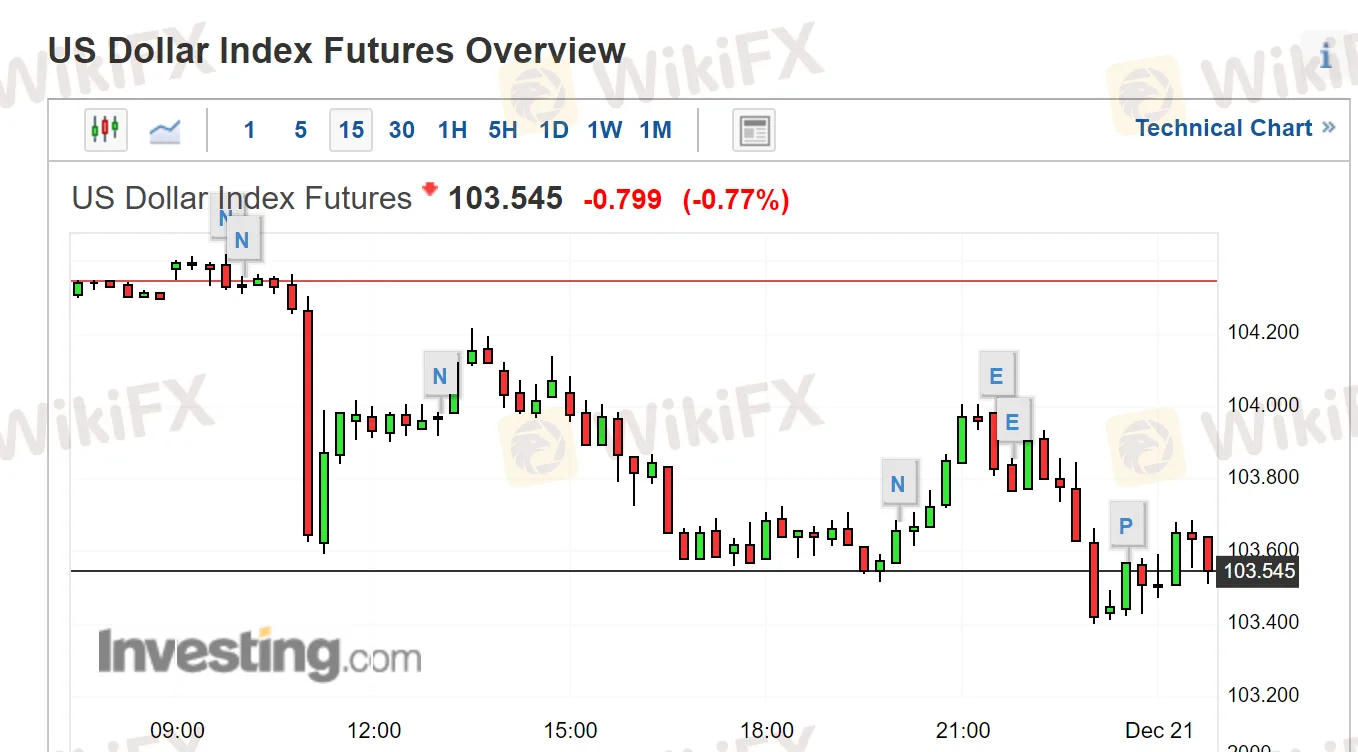This screenshot has height=752, width=1358.
Task: Select the 1 minute timeframe
Action: [249, 130]
